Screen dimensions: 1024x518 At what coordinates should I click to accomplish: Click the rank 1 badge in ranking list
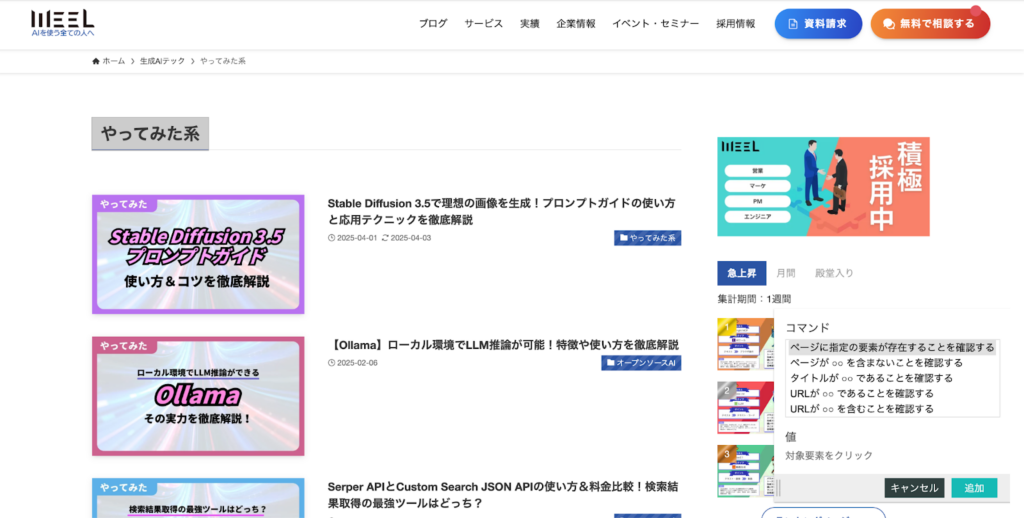[726, 327]
